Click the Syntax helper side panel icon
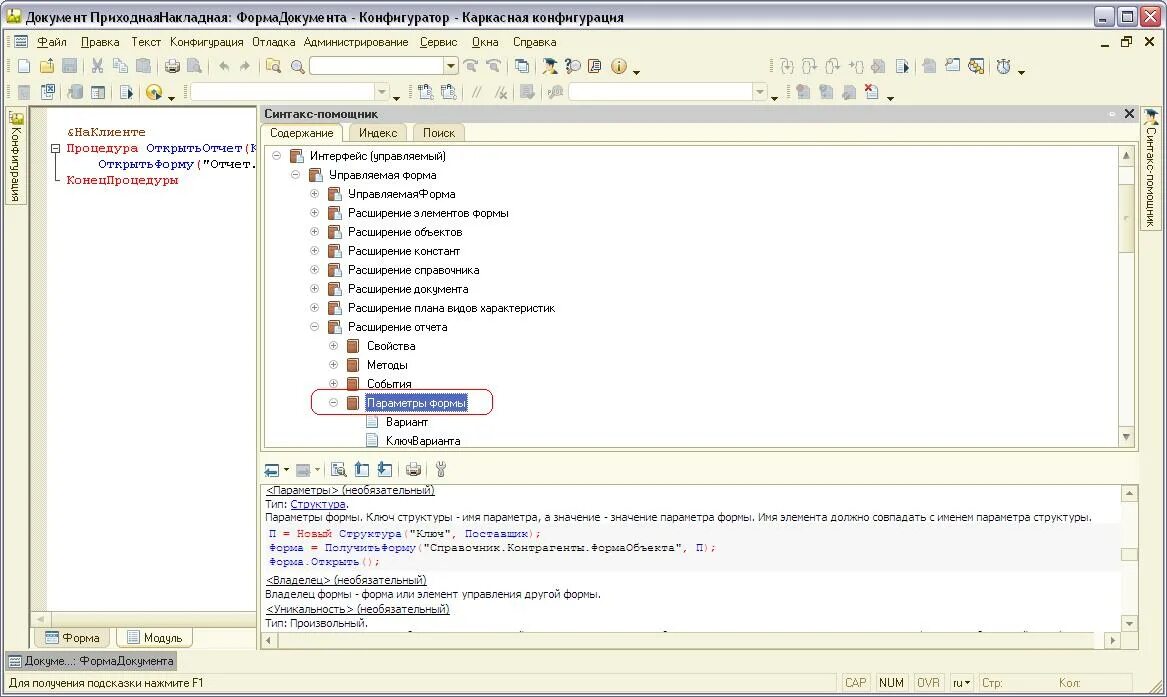This screenshot has height=697, width=1167. (1151, 117)
